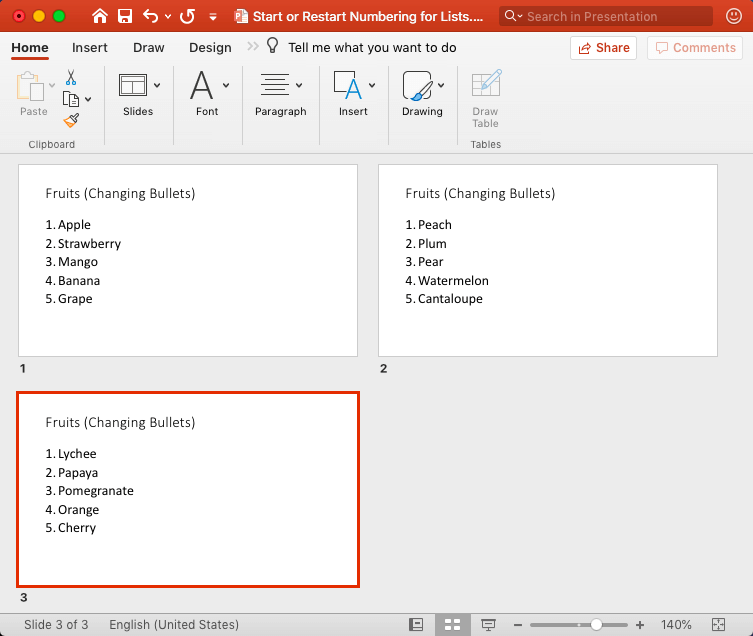This screenshot has width=753, height=636.
Task: Switch to Normal view in status bar
Action: pyautogui.click(x=416, y=625)
